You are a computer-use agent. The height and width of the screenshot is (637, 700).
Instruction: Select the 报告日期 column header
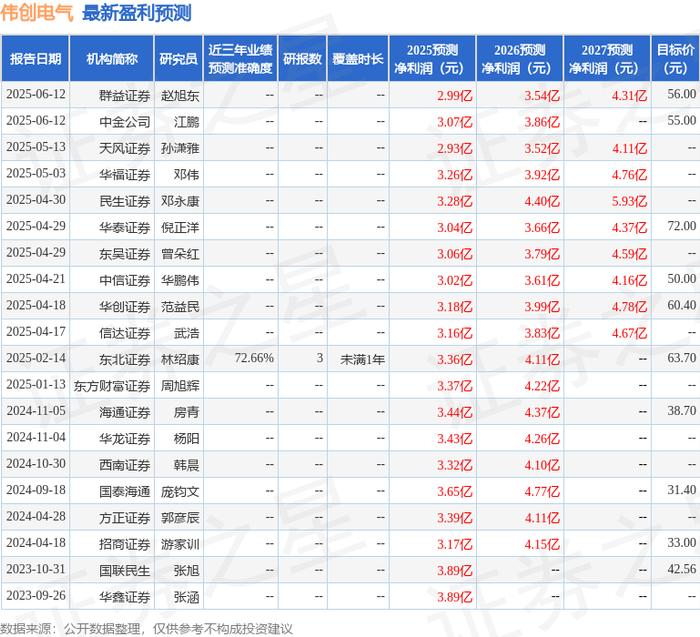(35, 58)
